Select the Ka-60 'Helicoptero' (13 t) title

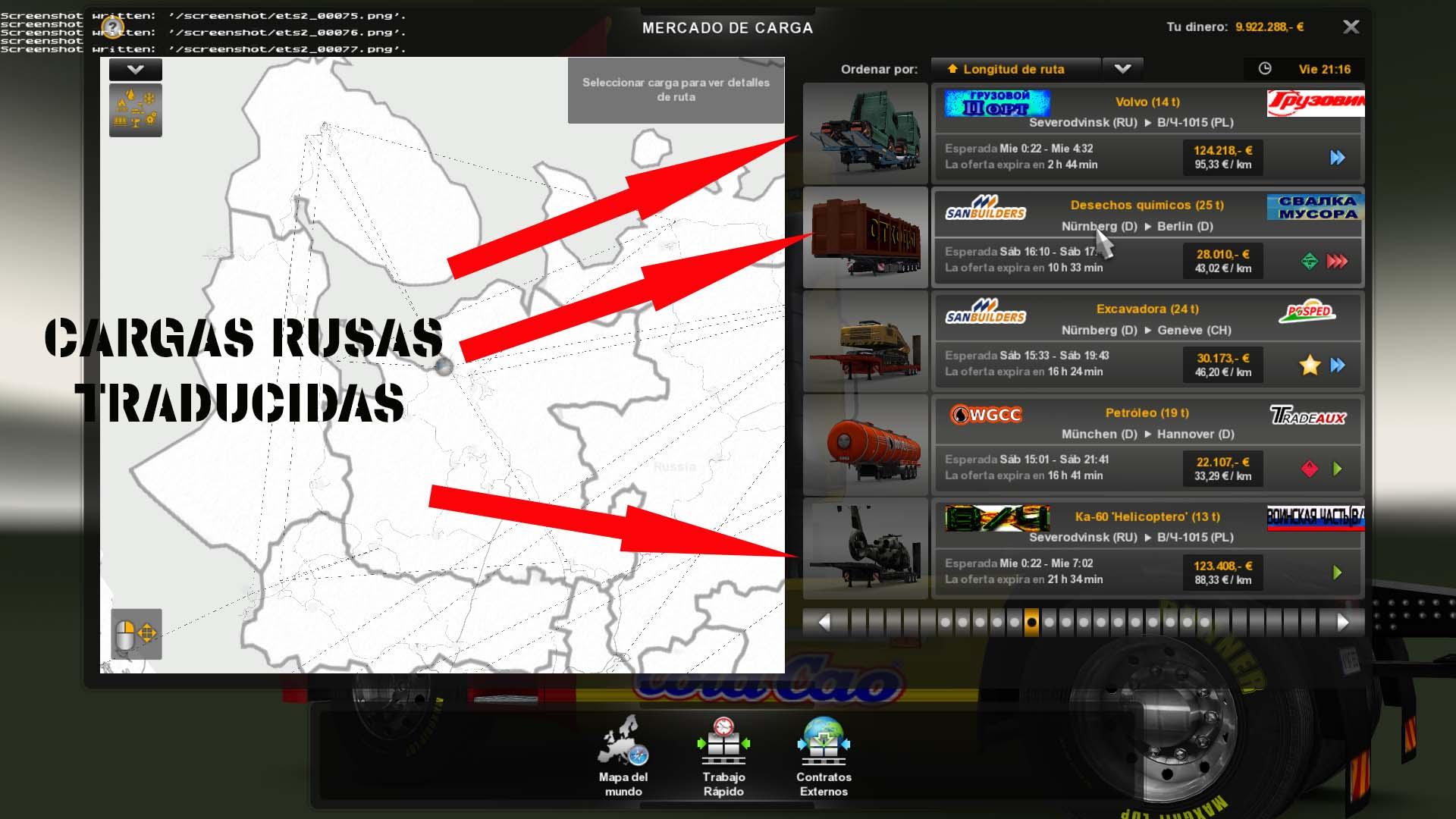(1147, 517)
